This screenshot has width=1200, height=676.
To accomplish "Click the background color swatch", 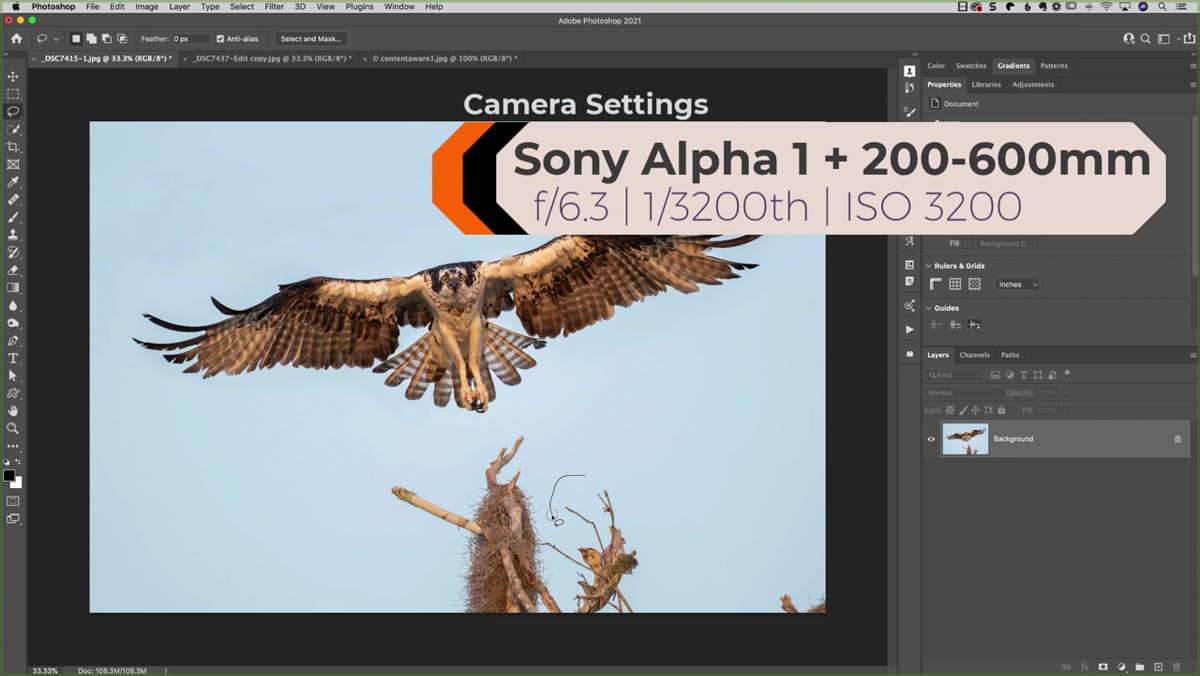I will click(17, 482).
